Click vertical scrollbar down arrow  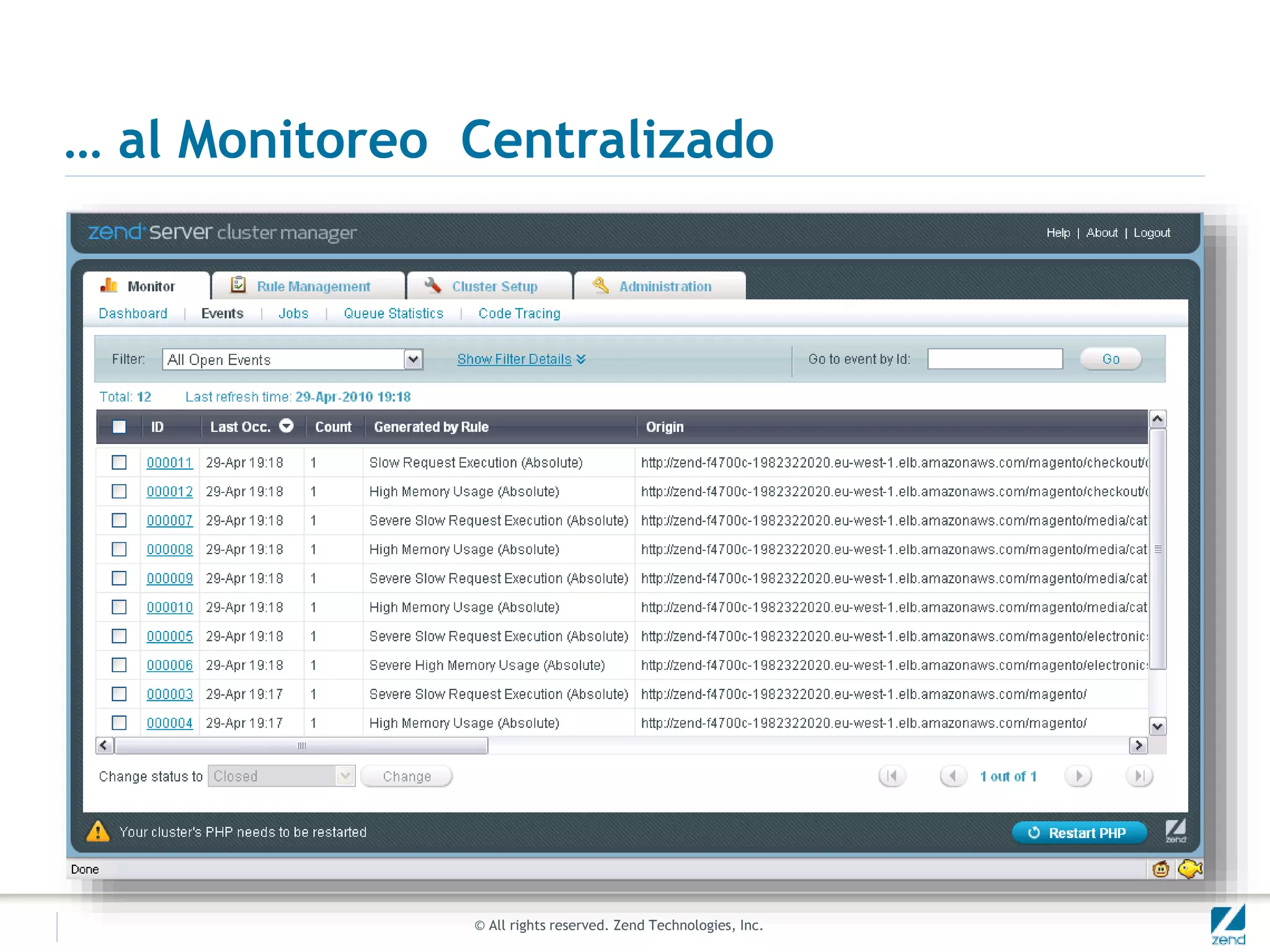coord(1157,726)
